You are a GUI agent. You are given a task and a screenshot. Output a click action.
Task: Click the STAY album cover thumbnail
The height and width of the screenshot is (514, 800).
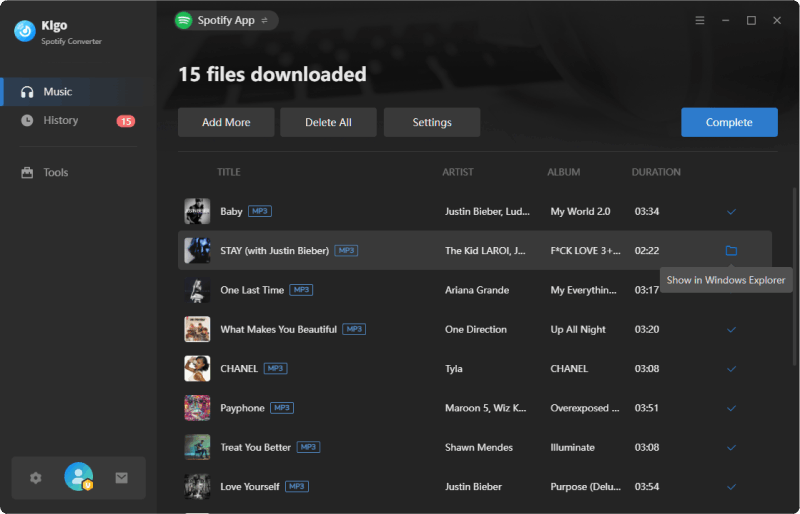click(x=197, y=251)
